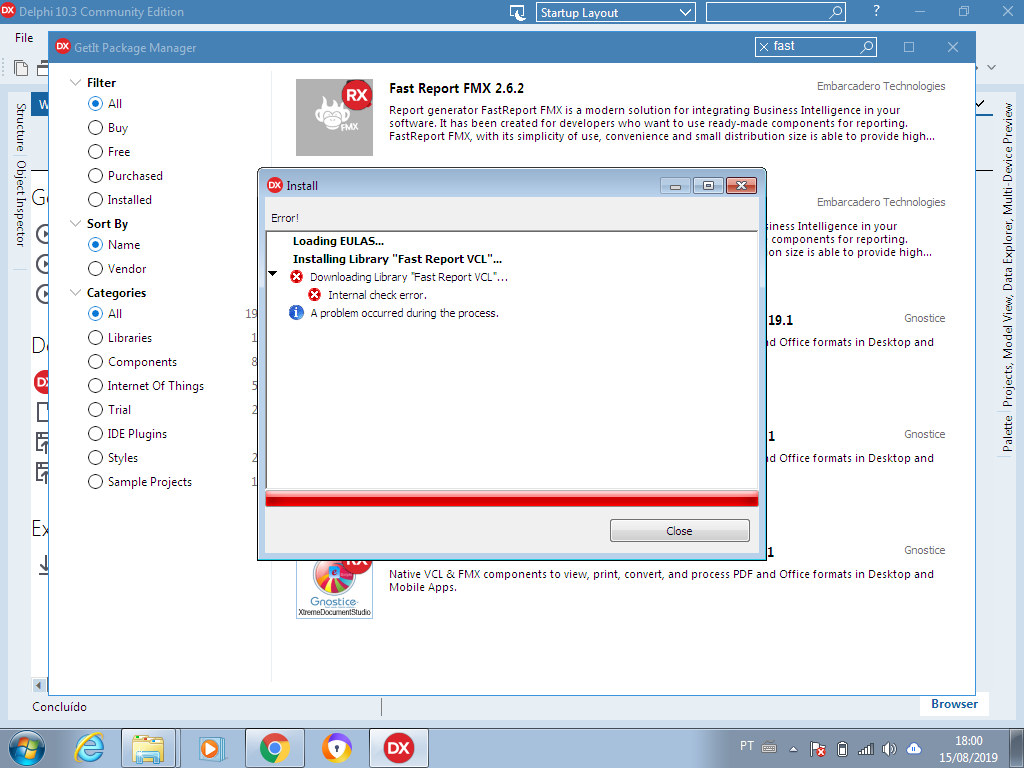Click the Gnostice XtremeDocumentStudio thumbnail

pos(334,588)
